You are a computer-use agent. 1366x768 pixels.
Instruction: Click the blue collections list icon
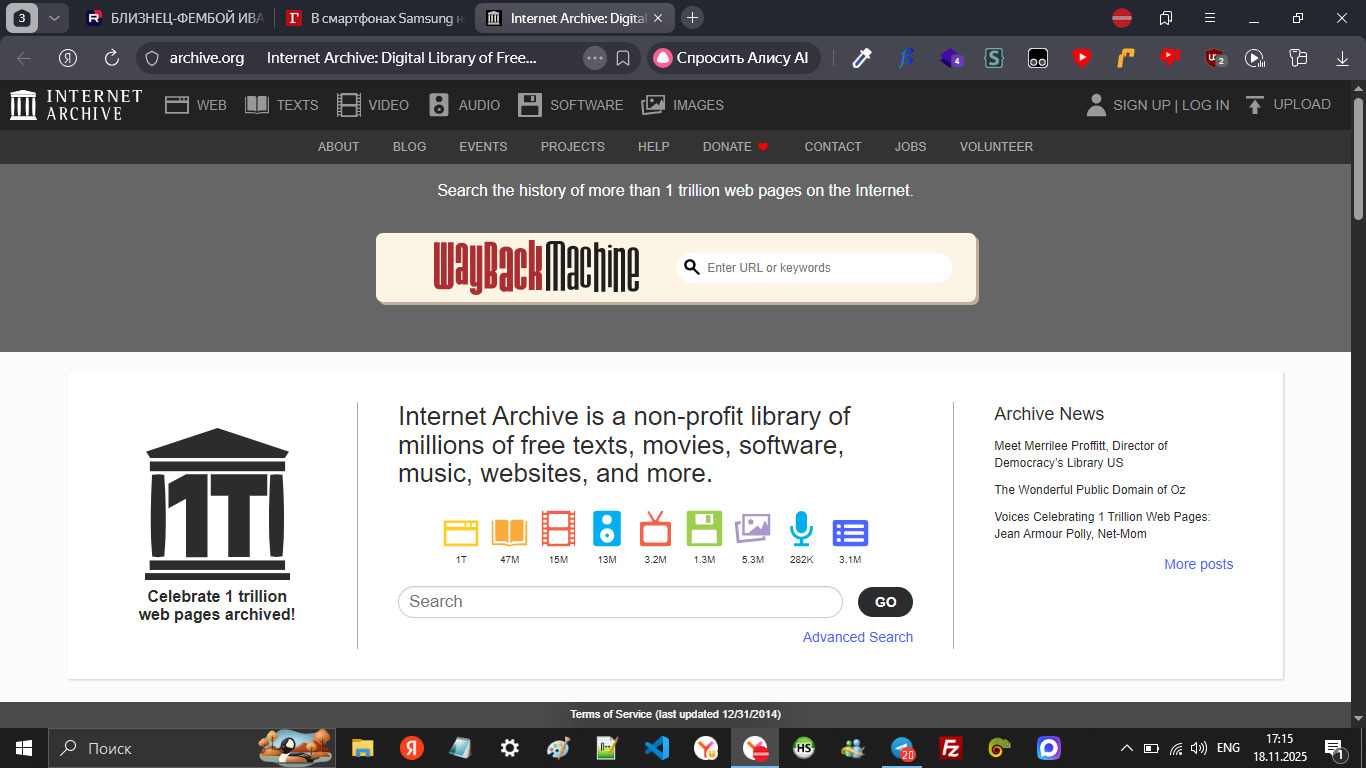[850, 531]
